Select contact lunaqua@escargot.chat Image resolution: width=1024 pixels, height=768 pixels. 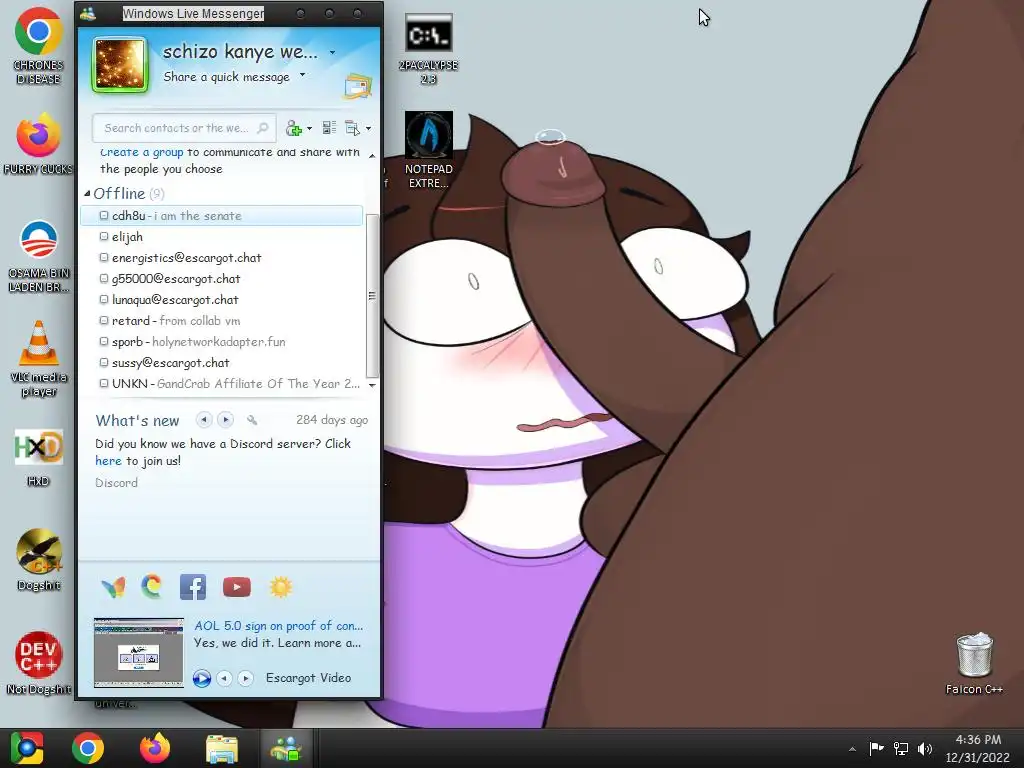point(221,300)
